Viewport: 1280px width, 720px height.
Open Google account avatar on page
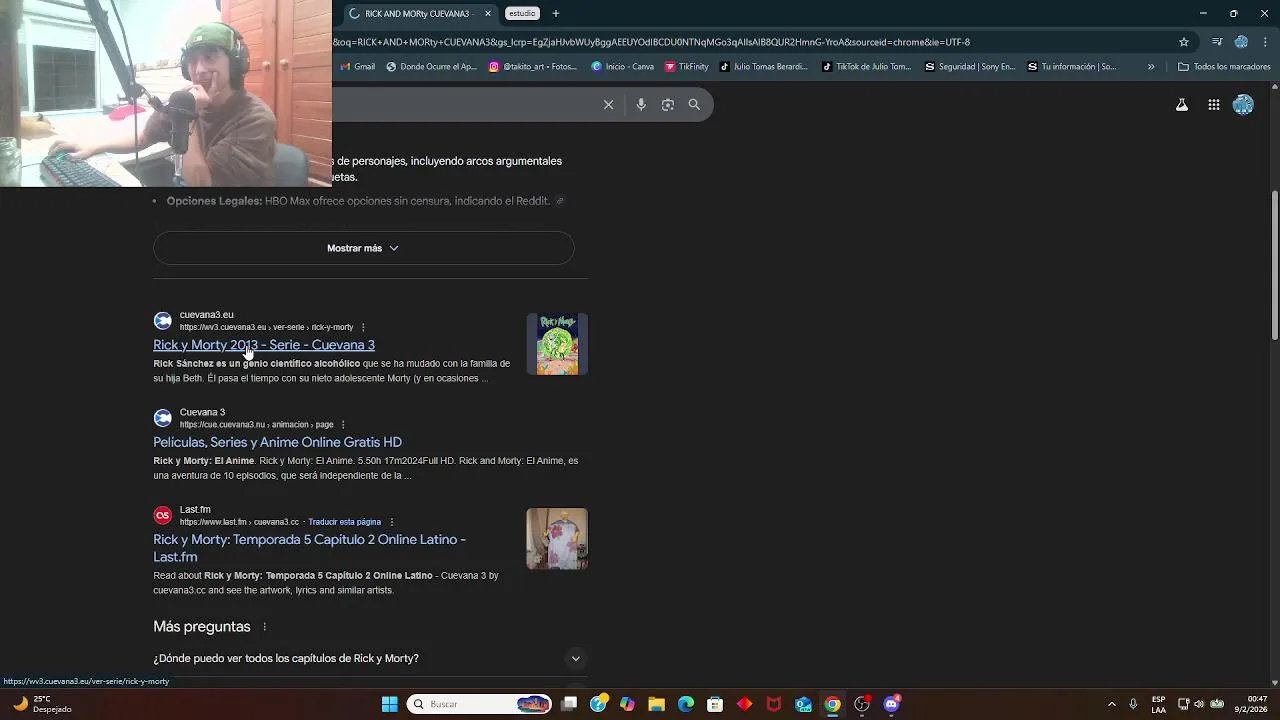click(1243, 105)
